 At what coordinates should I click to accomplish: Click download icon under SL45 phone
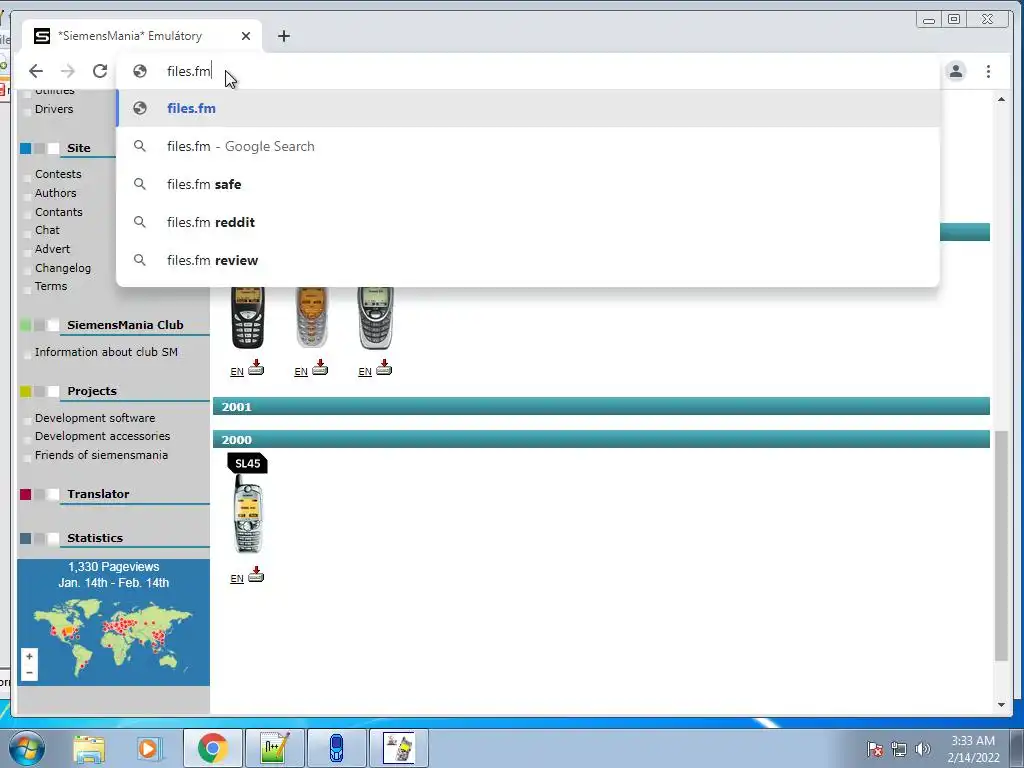[x=256, y=574]
